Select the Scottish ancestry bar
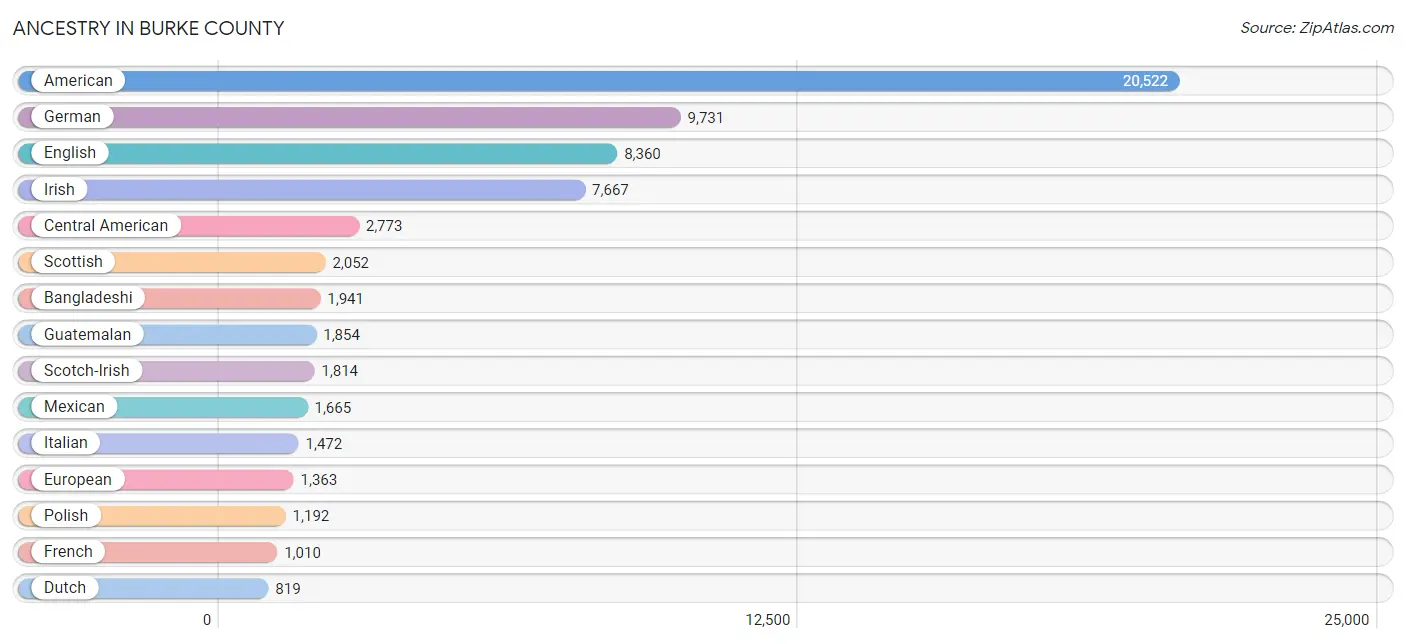The width and height of the screenshot is (1406, 644). point(172,262)
